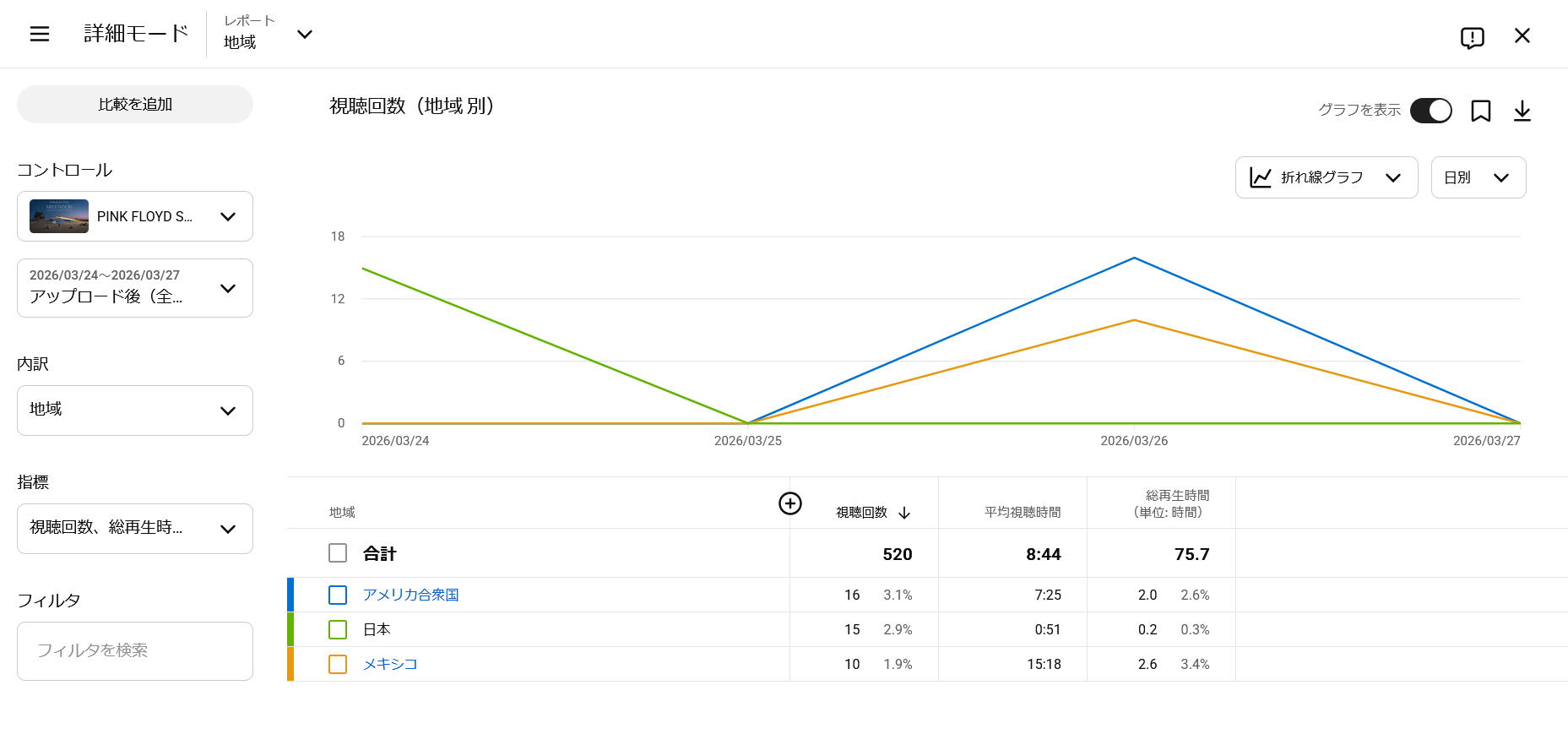Image resolution: width=1568 pixels, height=745 pixels.
Task: Toggle the グラフを表示 switch
Action: (x=1430, y=111)
